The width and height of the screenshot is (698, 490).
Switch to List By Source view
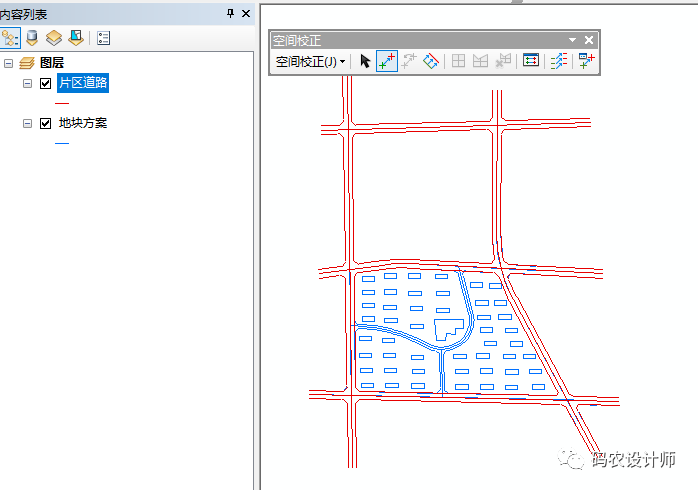[33, 38]
